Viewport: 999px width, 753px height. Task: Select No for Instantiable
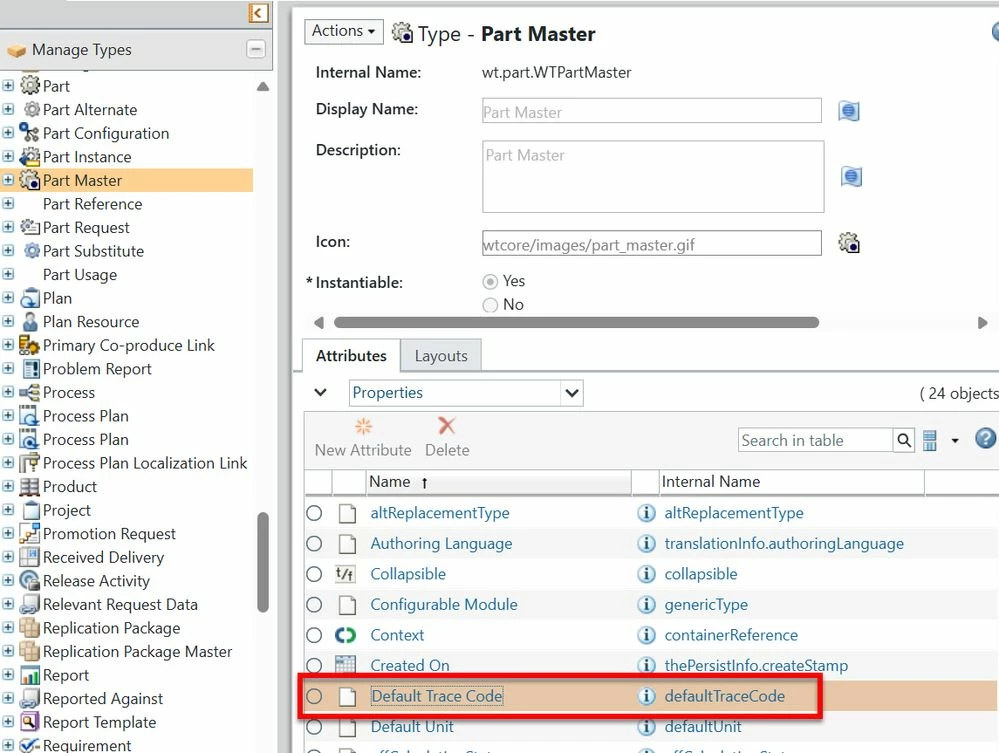[490, 305]
